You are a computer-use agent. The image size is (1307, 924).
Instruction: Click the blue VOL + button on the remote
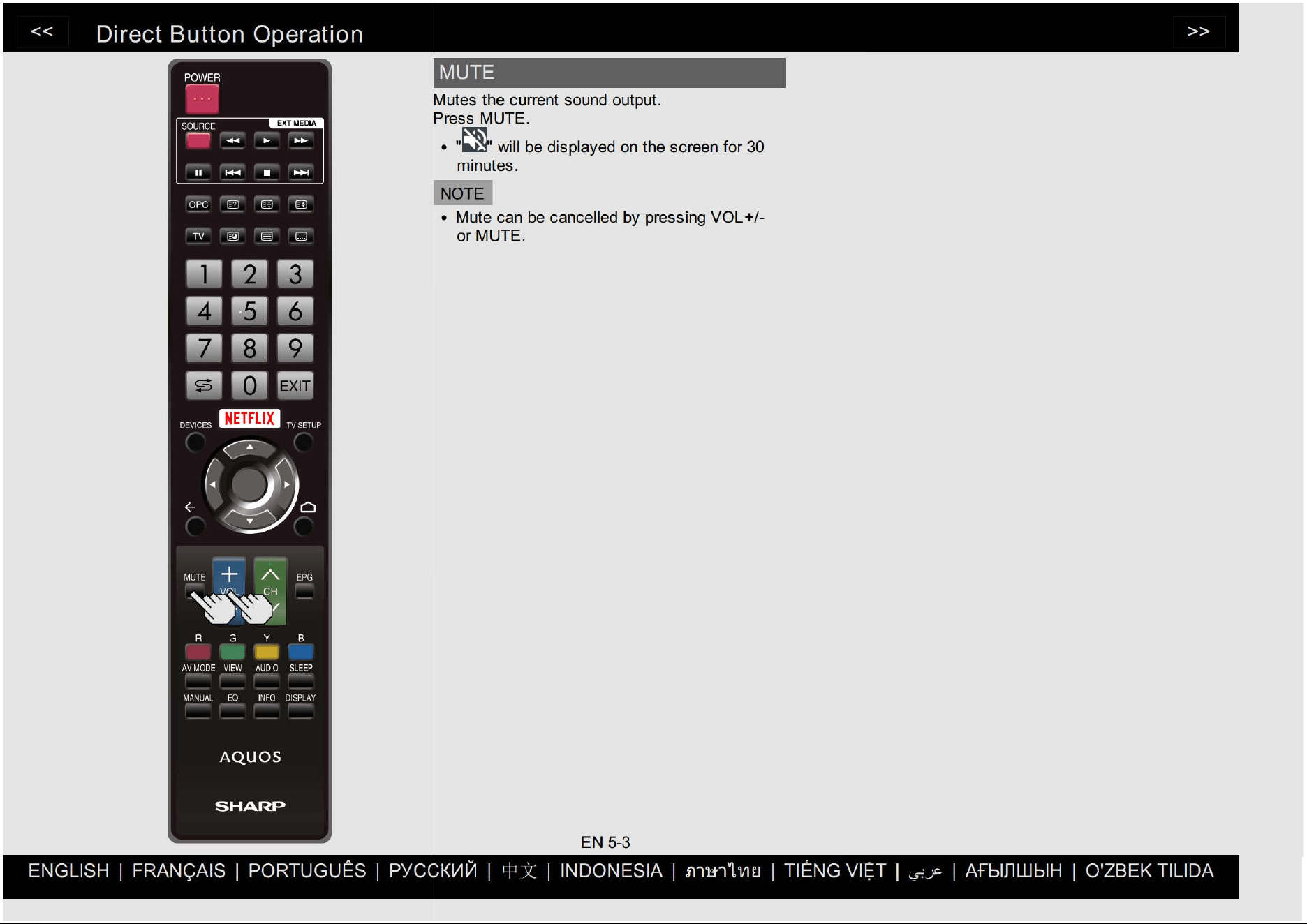(x=229, y=574)
